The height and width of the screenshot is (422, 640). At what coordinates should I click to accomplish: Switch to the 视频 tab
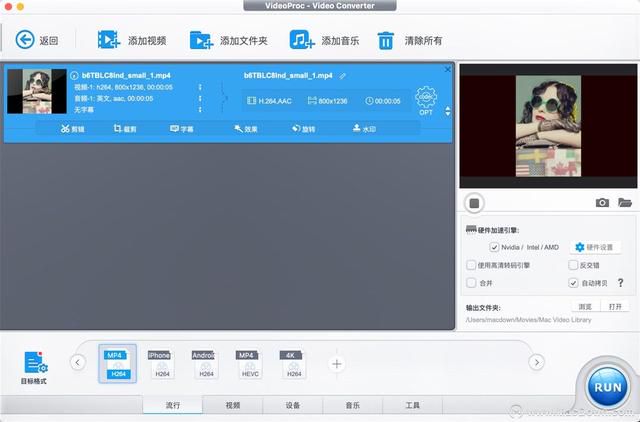click(233, 405)
